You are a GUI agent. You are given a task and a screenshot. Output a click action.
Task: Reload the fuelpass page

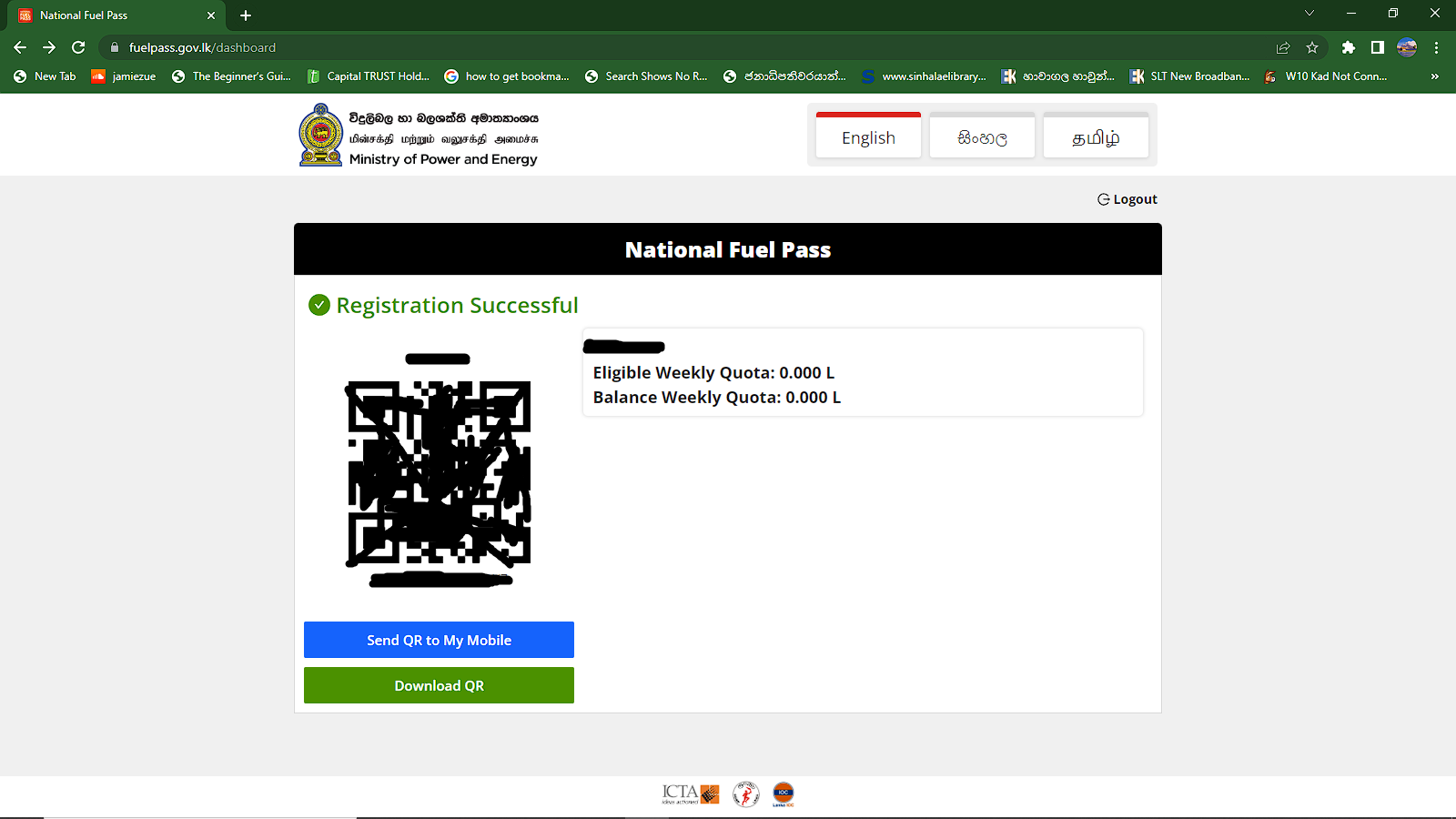78,47
